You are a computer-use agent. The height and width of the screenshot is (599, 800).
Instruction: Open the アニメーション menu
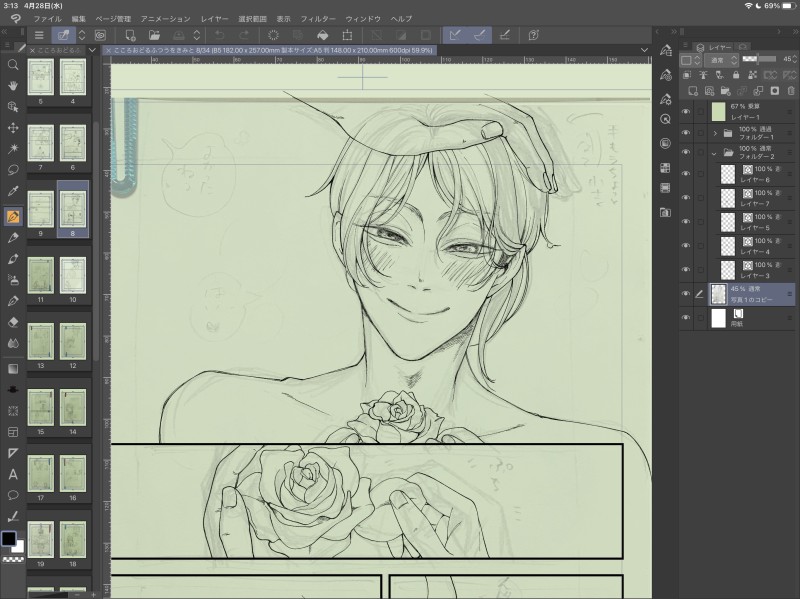[x=165, y=19]
